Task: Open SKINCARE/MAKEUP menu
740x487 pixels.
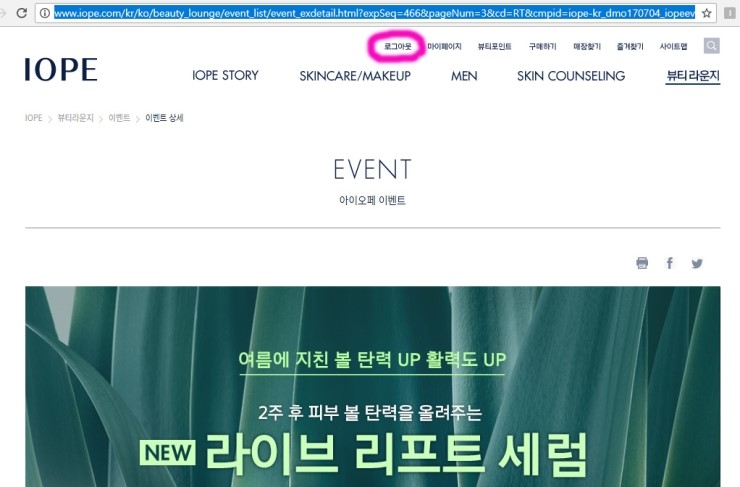Action: point(355,76)
